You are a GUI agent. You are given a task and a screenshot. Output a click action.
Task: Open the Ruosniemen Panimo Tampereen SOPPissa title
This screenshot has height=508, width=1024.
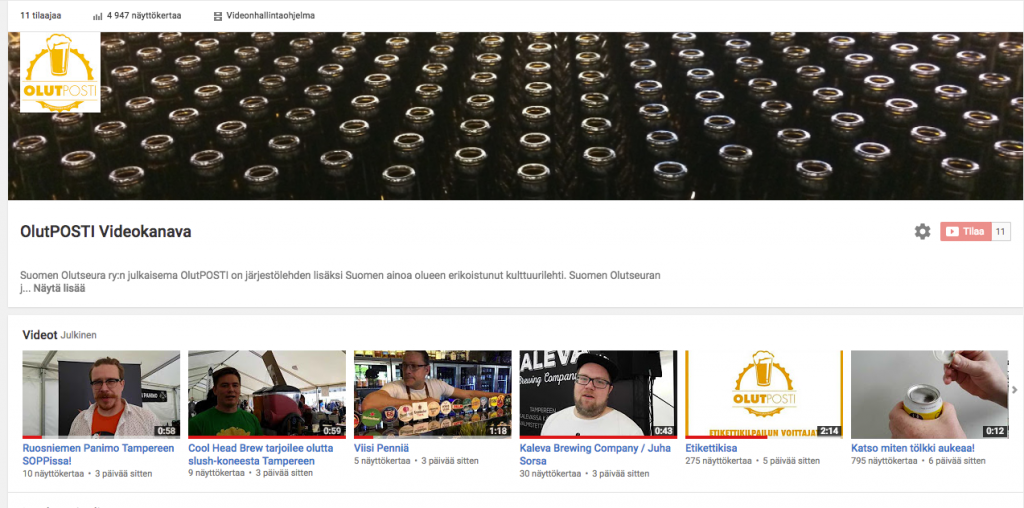[99, 454]
